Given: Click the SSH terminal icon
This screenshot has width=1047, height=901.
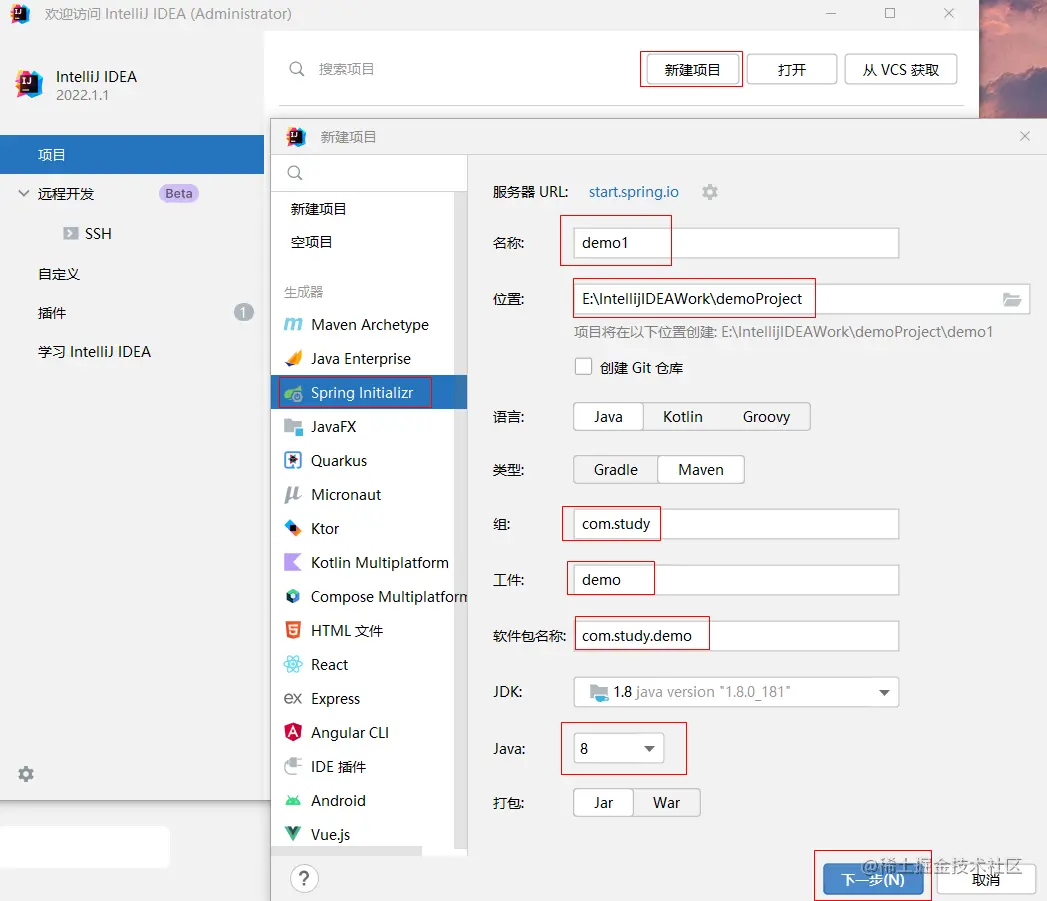Looking at the screenshot, I should tap(70, 234).
